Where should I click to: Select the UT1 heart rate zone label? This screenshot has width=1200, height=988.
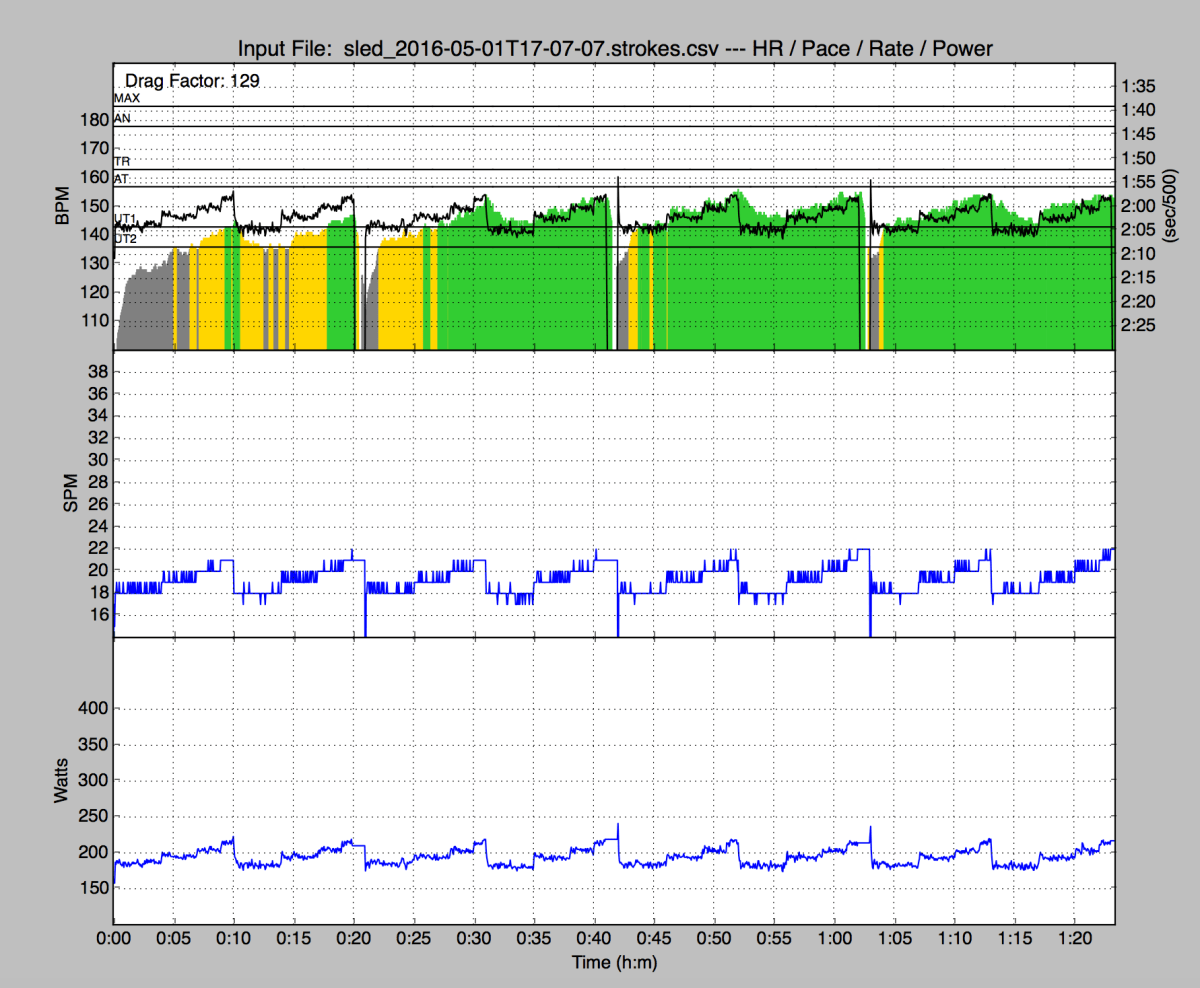coord(126,218)
